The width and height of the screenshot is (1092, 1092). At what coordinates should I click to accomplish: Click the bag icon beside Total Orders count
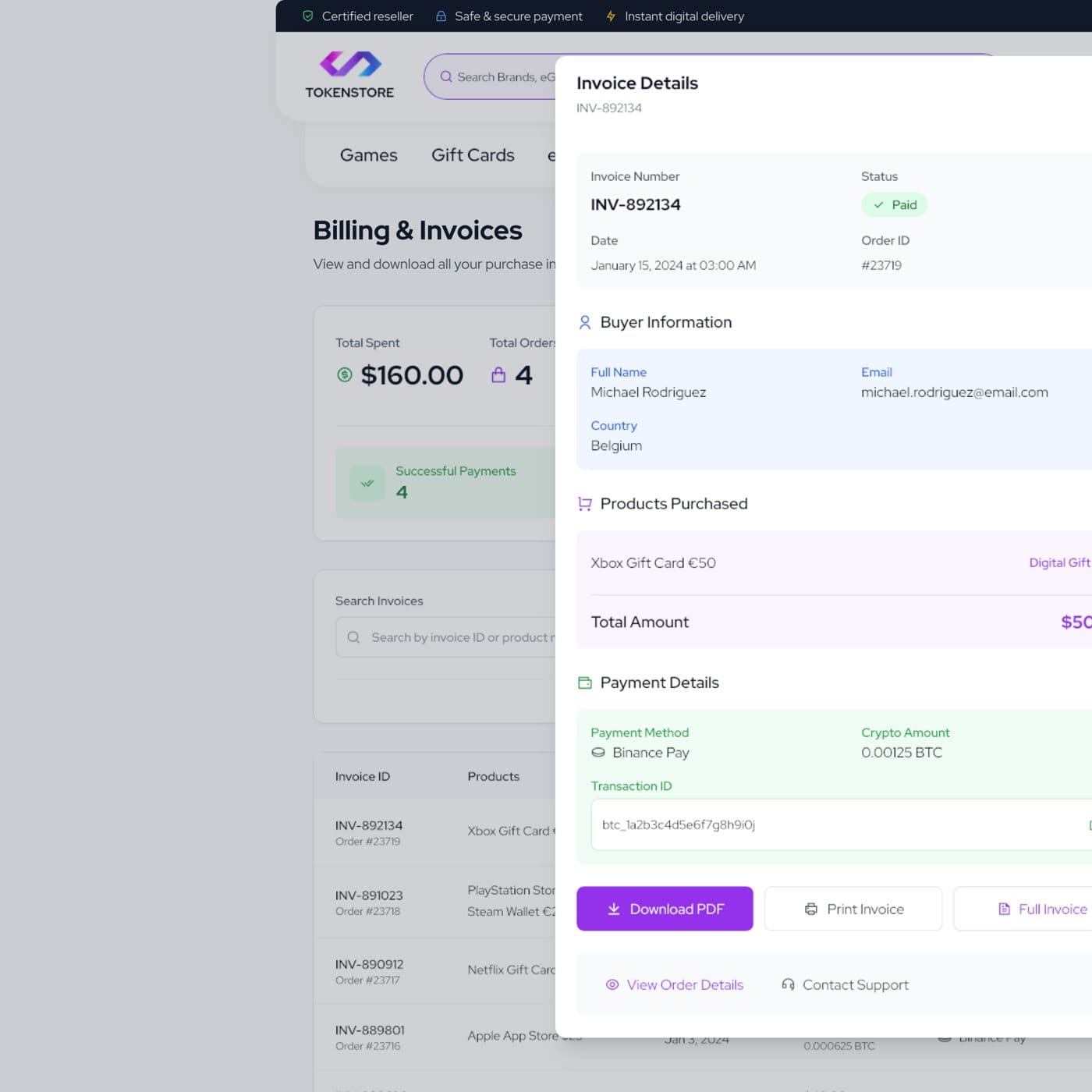498,375
